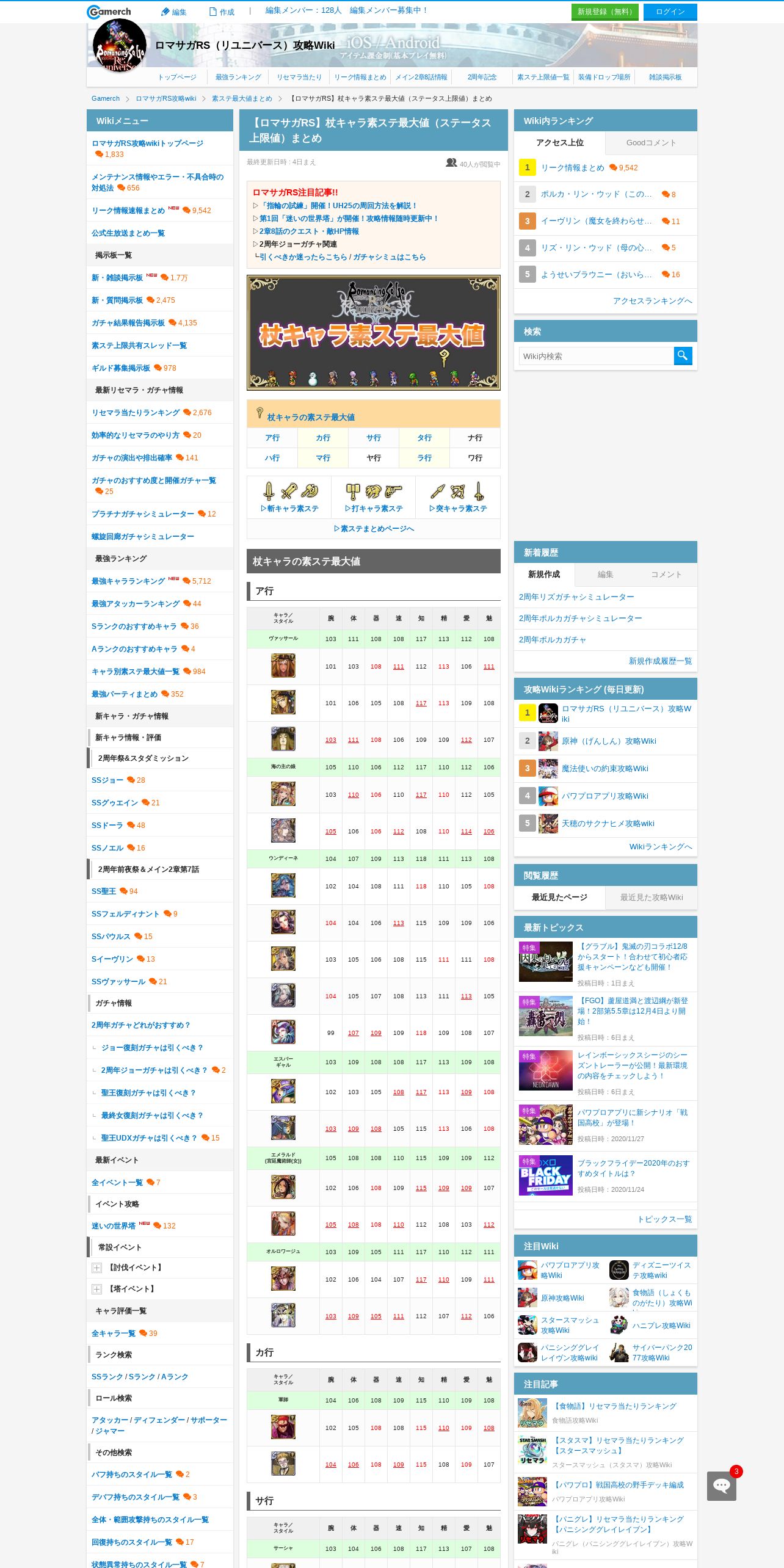This screenshot has width=784, height=1568.
Task: Open 素ステ最大値まとめ breadcrumb link
Action: pyautogui.click(x=242, y=99)
